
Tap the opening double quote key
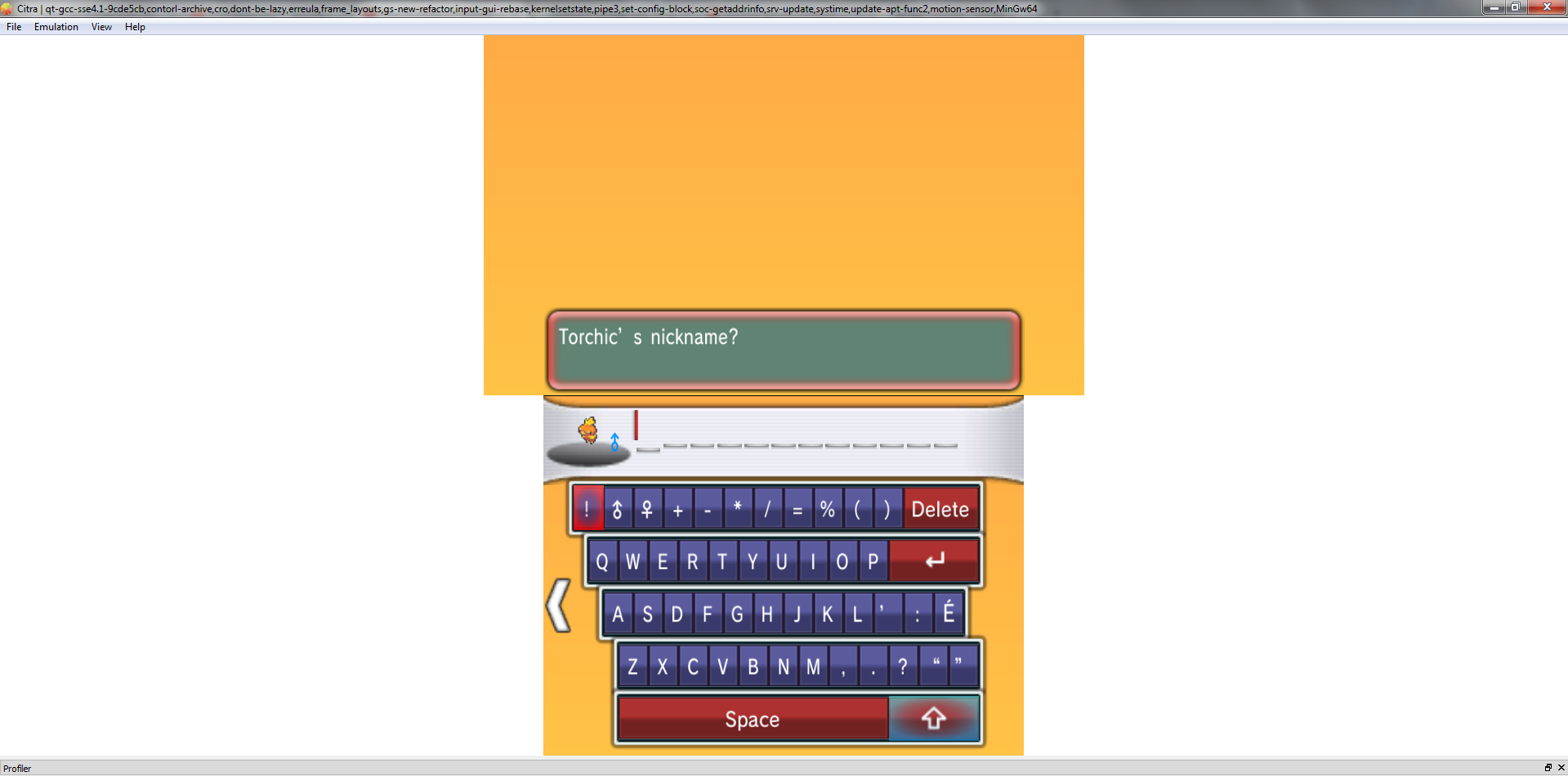click(x=934, y=667)
